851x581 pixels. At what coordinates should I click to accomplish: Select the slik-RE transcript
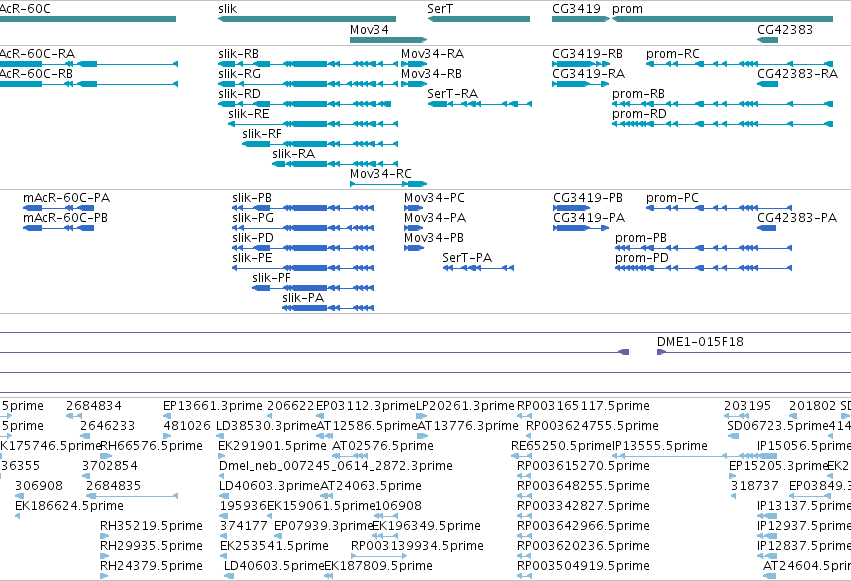[x=313, y=124]
